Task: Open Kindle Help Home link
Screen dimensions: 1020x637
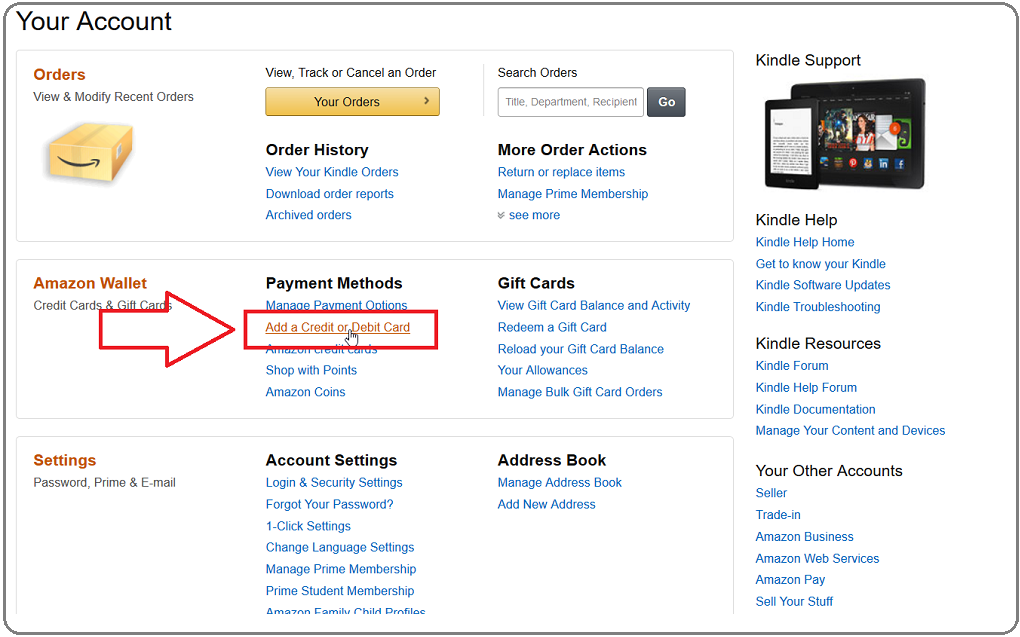Action: click(x=805, y=242)
